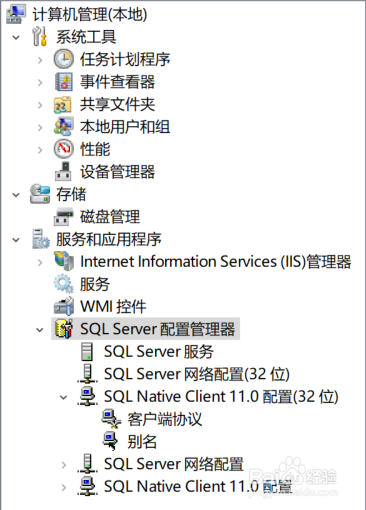Click the Performance gauge icon
This screenshot has height=510, width=366.
63,149
